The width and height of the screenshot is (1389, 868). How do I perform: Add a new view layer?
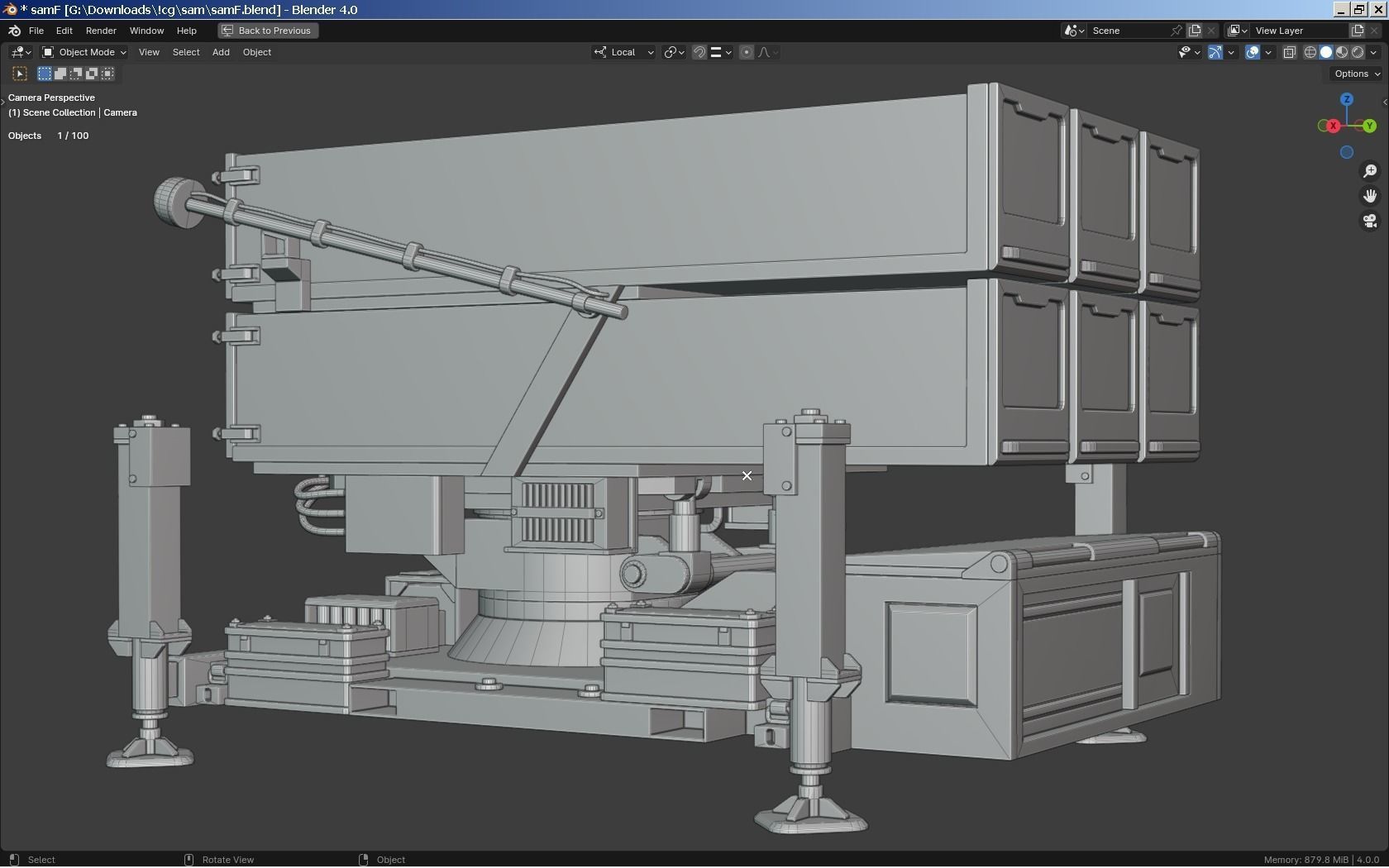pos(1357,31)
